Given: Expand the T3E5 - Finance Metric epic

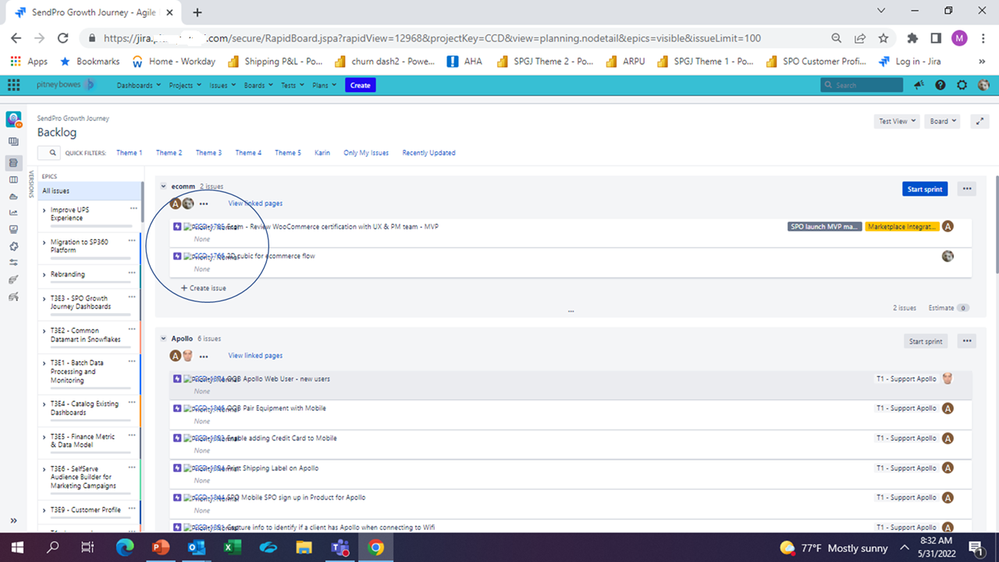Looking at the screenshot, I should pos(44,437).
